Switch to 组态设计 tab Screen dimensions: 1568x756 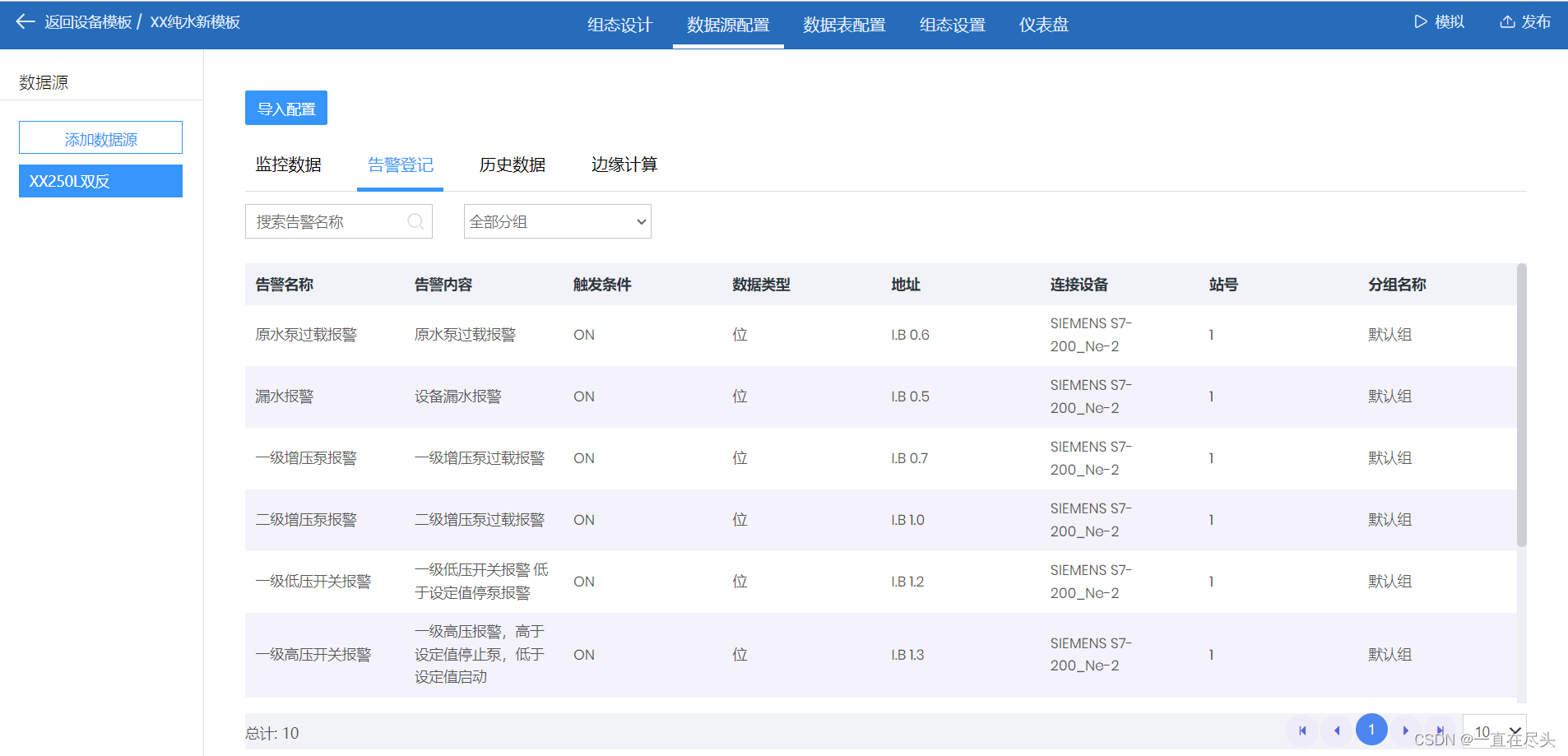click(619, 25)
